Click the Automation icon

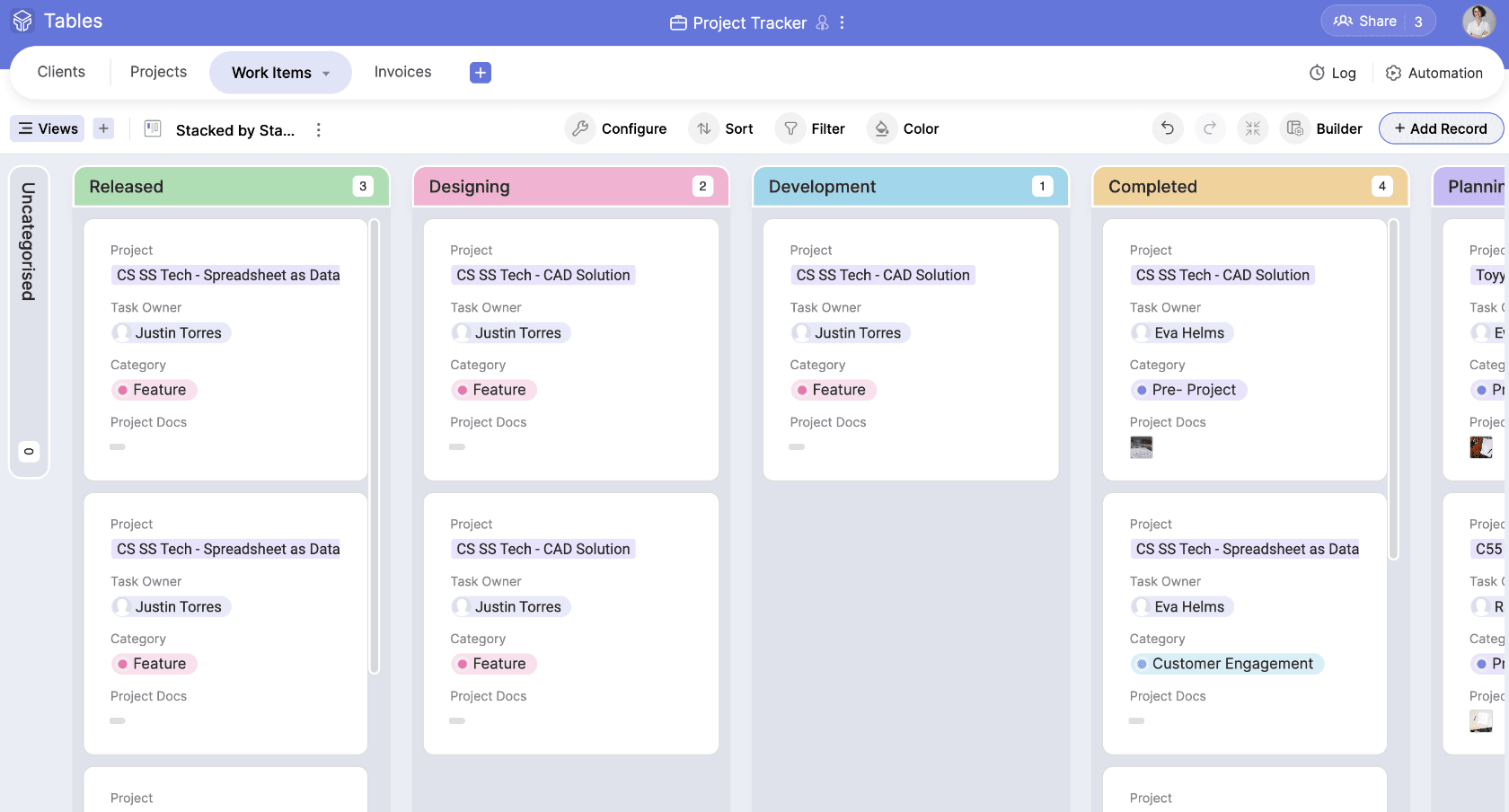click(1392, 73)
